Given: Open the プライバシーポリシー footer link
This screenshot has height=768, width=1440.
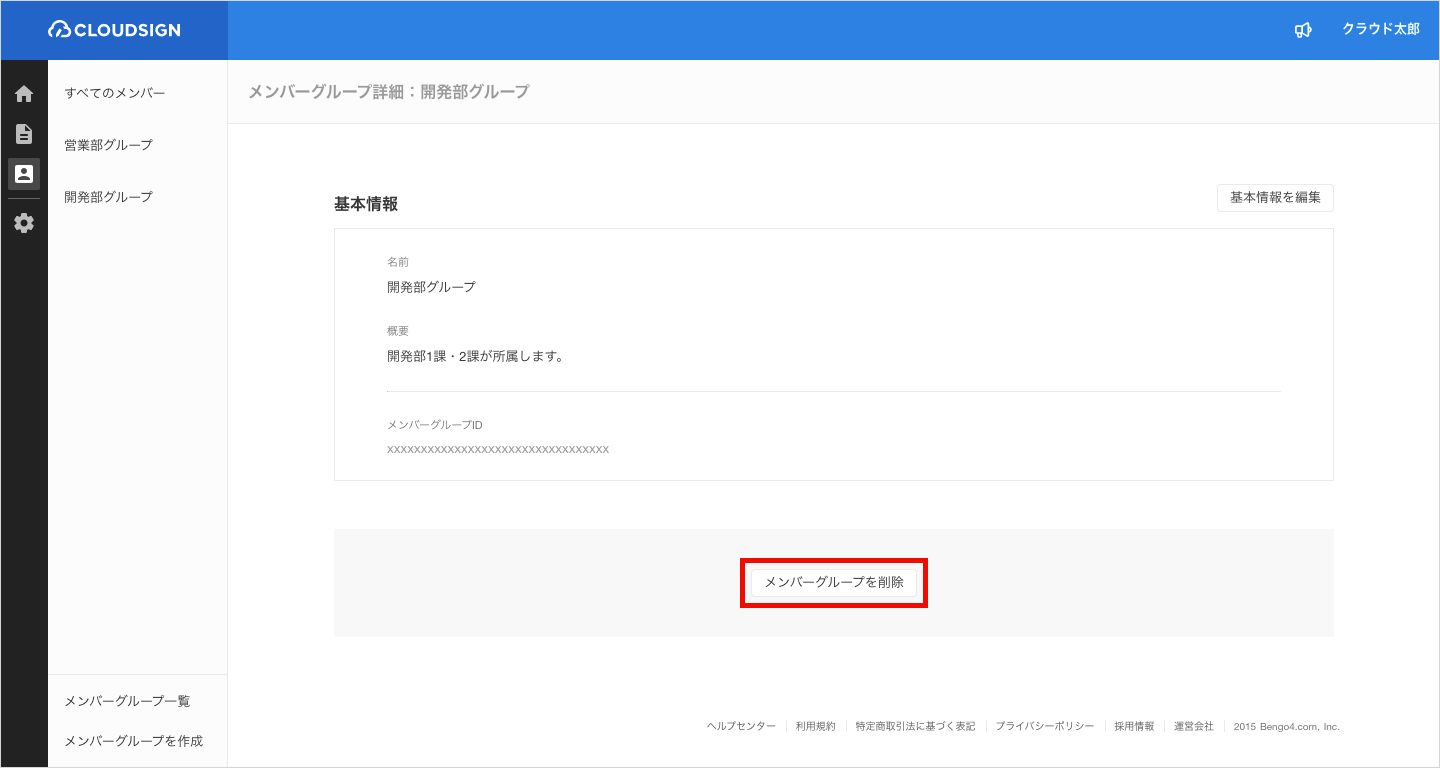Looking at the screenshot, I should (x=1044, y=726).
